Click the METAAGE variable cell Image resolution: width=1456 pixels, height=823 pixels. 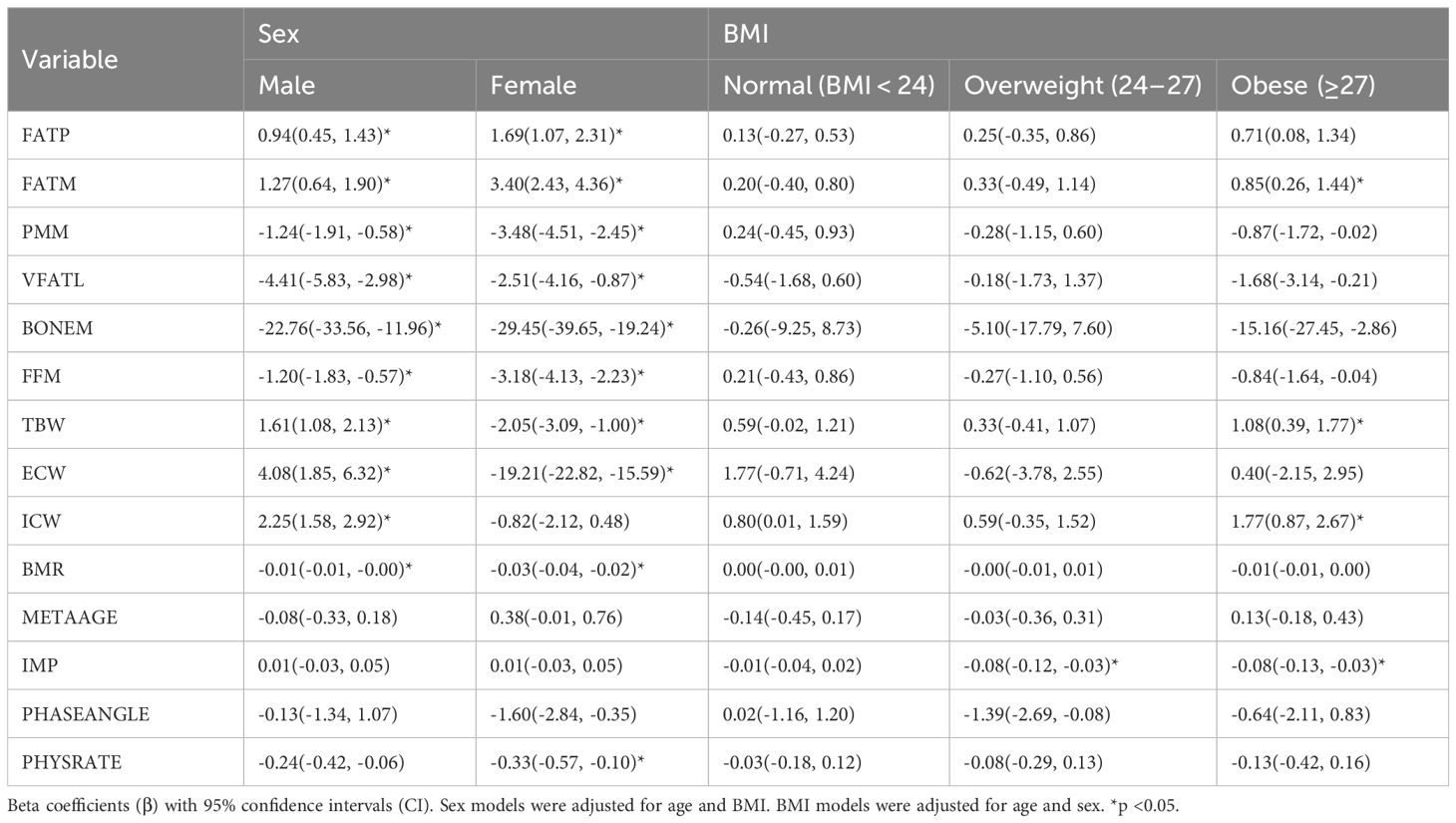[x=69, y=617]
